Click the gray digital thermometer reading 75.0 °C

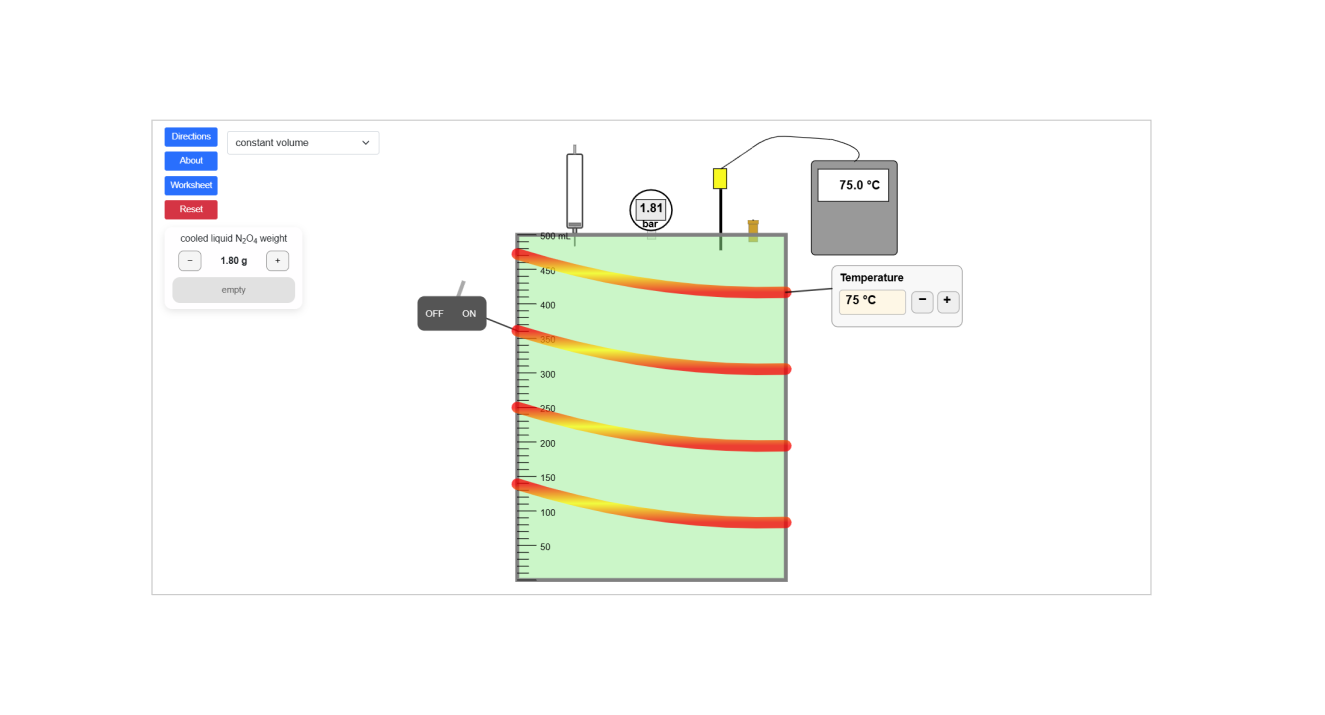tap(853, 207)
